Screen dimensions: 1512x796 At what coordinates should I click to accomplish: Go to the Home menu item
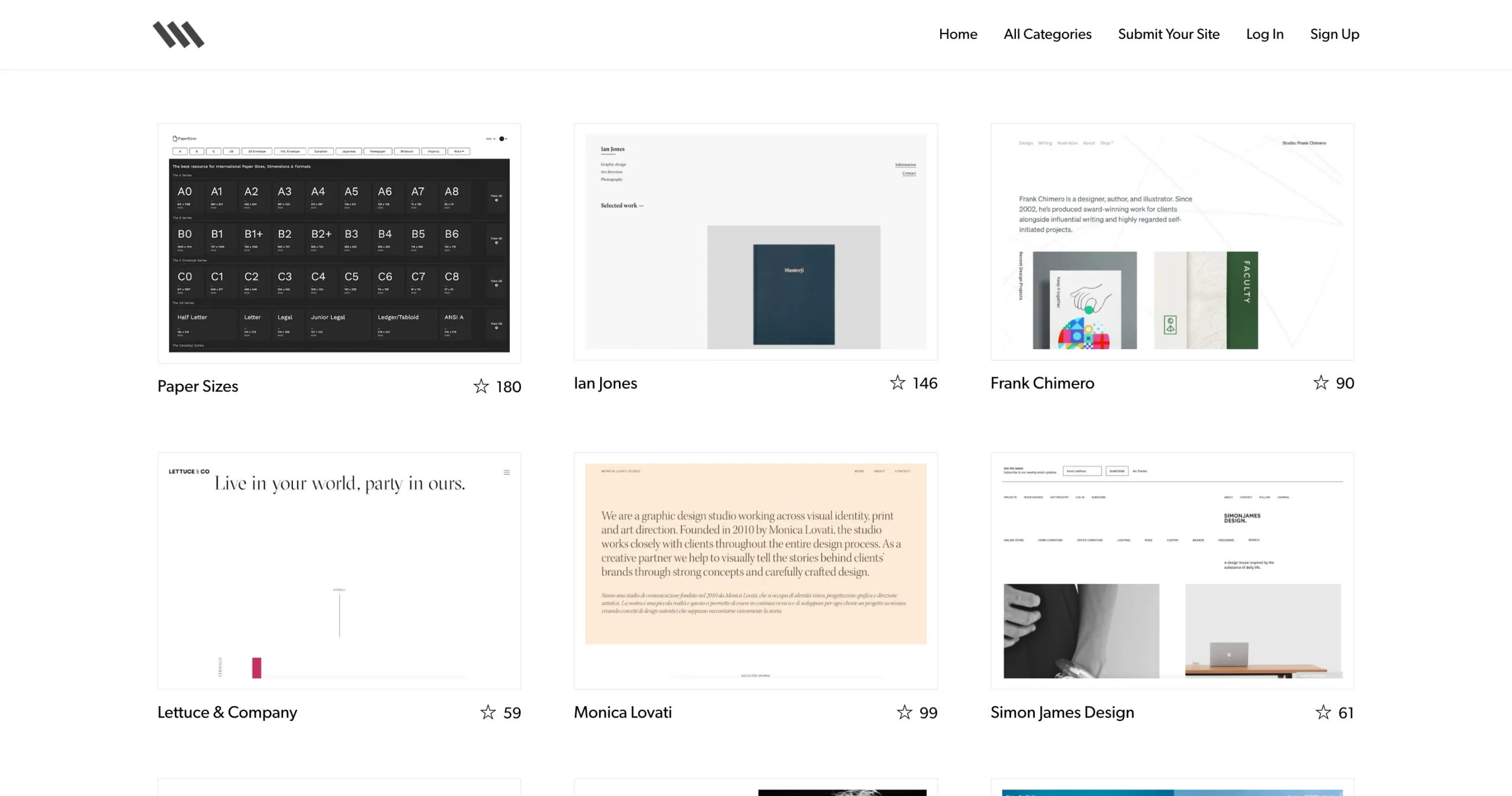[958, 34]
